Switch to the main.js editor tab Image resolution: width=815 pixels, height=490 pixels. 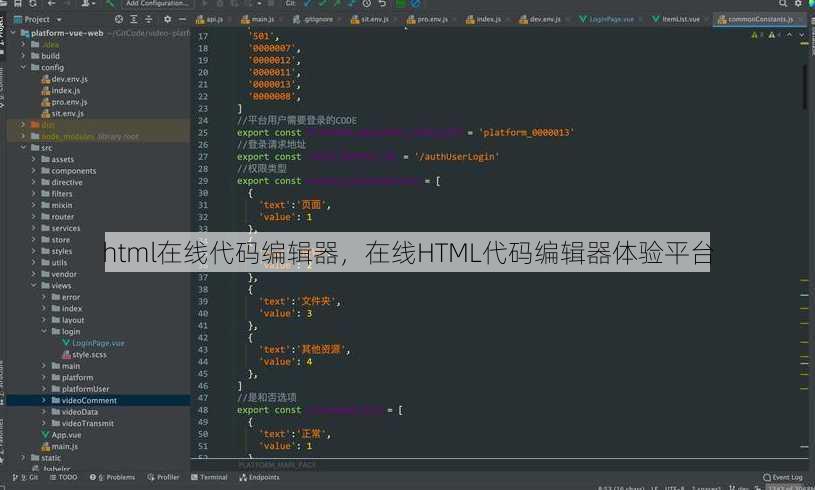pos(258,19)
